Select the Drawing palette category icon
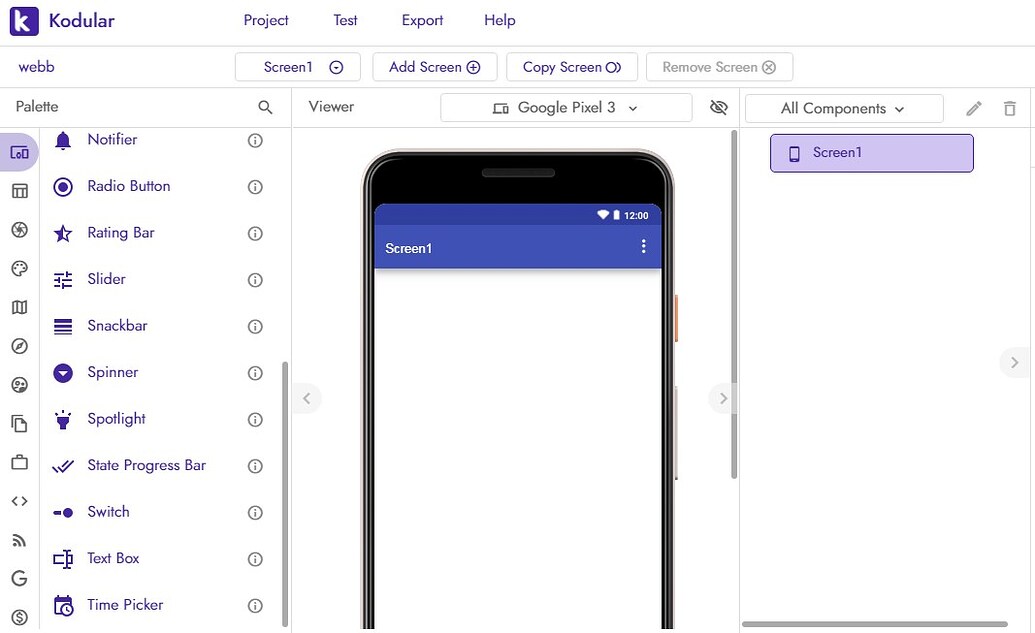Viewport: 1035px width, 633px height. 20,269
